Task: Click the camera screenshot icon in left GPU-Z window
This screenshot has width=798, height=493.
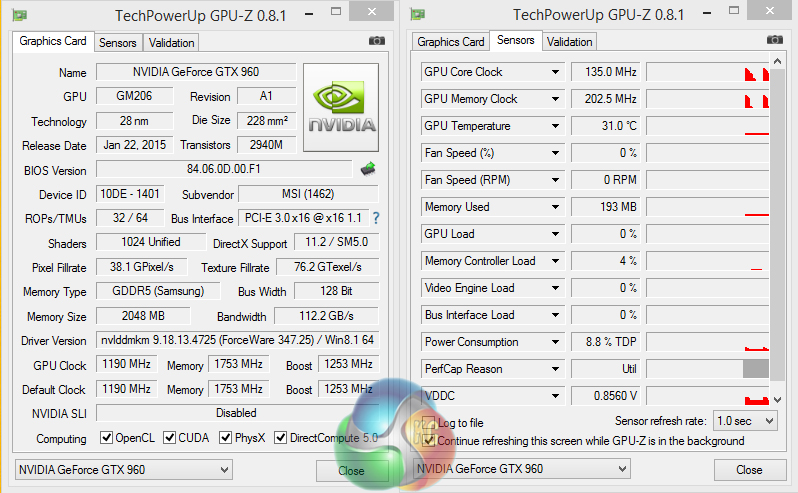Action: tap(377, 41)
